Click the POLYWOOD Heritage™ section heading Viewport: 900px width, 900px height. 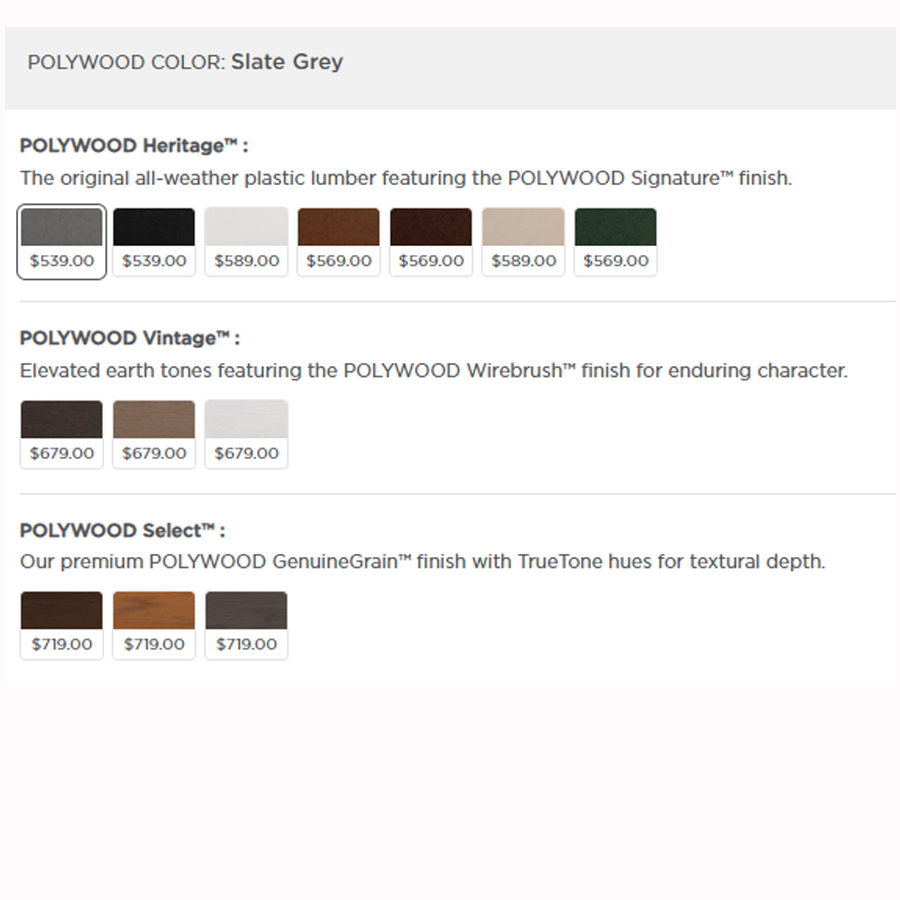coord(134,146)
